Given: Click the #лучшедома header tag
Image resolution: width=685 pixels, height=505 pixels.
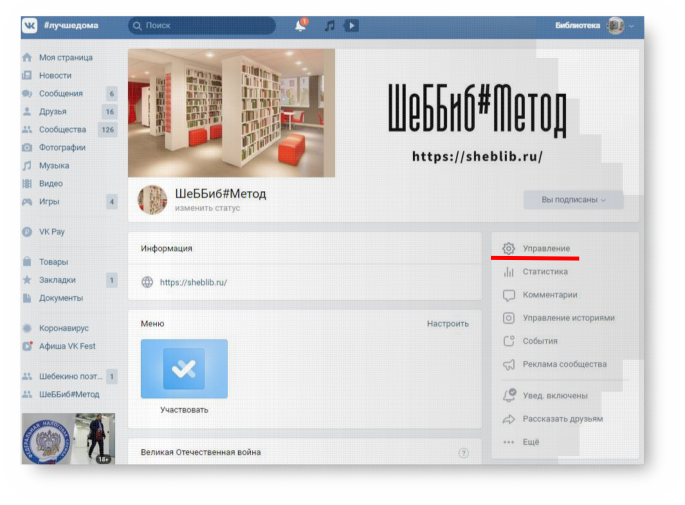Looking at the screenshot, I should 71,25.
